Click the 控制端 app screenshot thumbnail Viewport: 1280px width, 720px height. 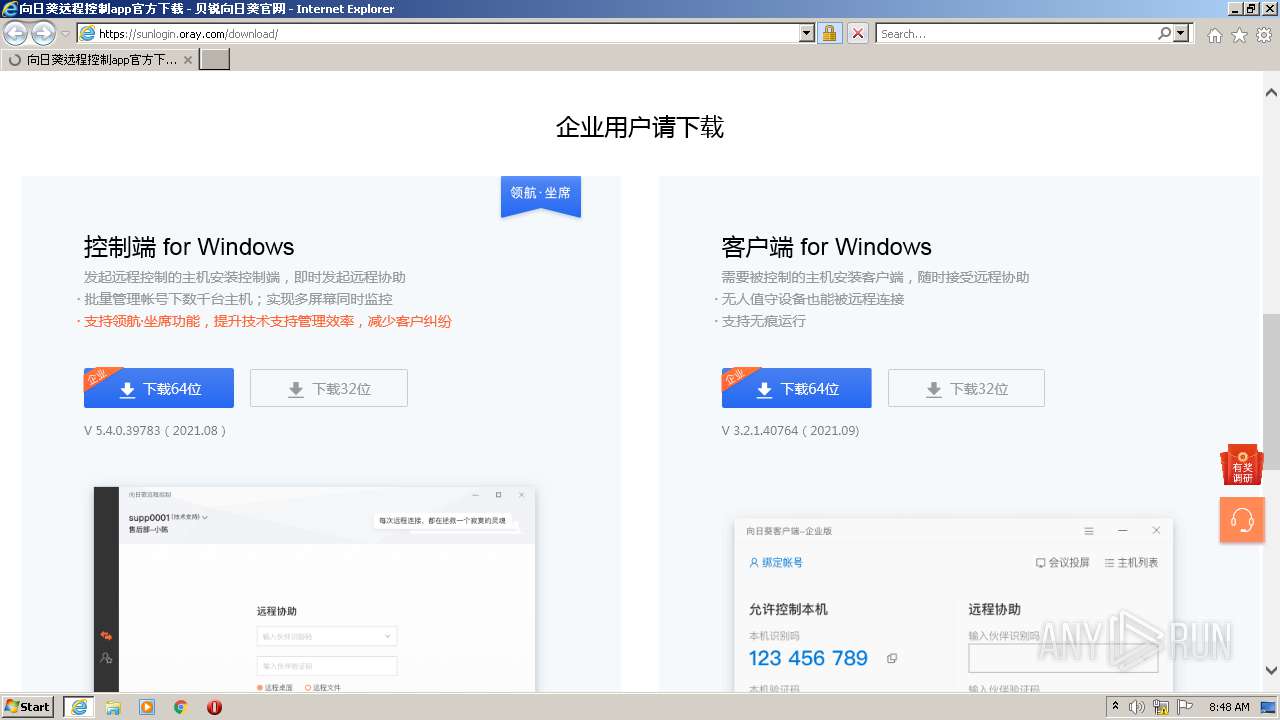(x=315, y=589)
